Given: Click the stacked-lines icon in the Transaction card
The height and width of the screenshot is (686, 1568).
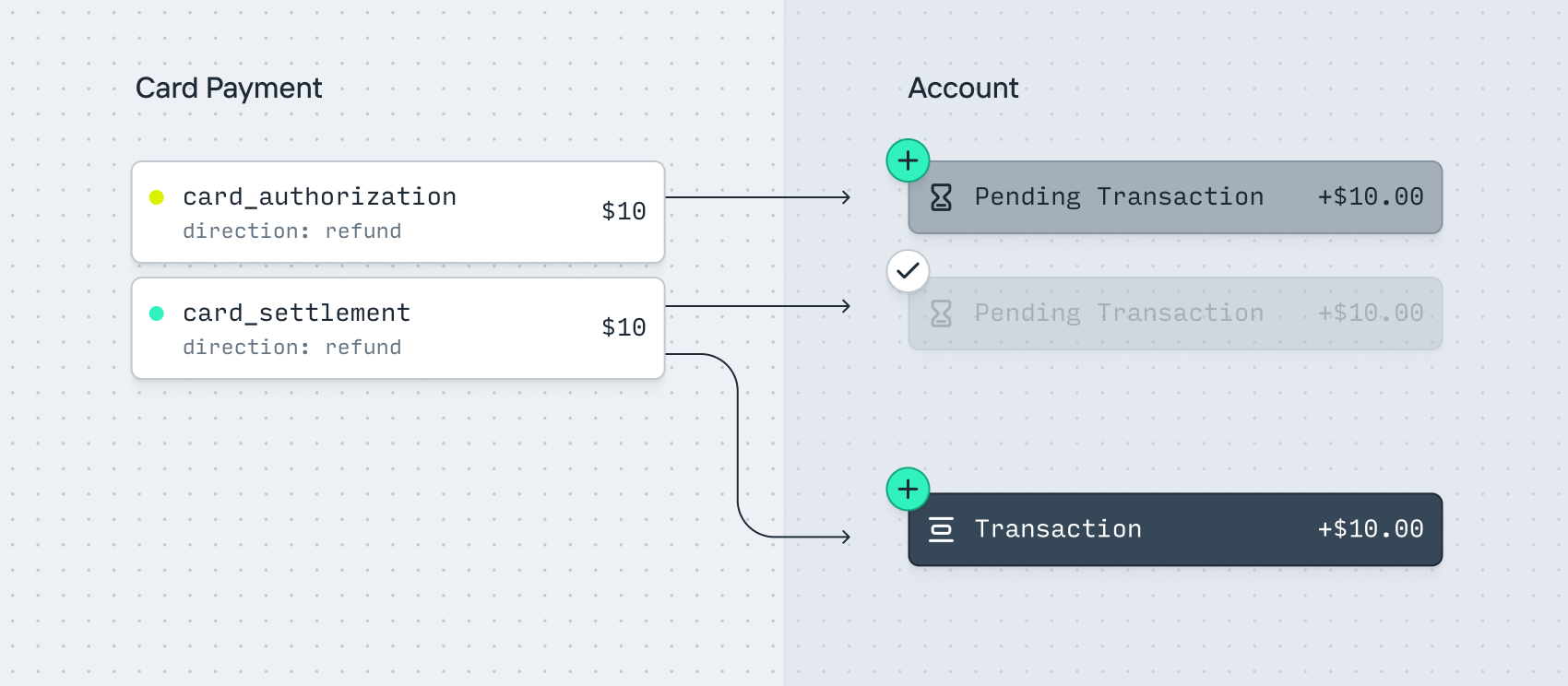Looking at the screenshot, I should coord(941,528).
